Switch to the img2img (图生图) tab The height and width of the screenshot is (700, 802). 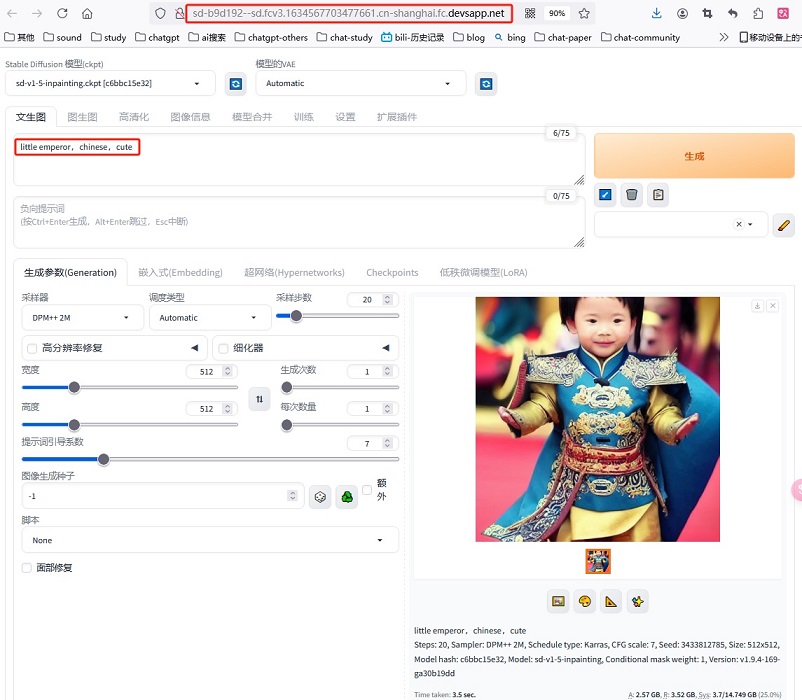(x=82, y=117)
